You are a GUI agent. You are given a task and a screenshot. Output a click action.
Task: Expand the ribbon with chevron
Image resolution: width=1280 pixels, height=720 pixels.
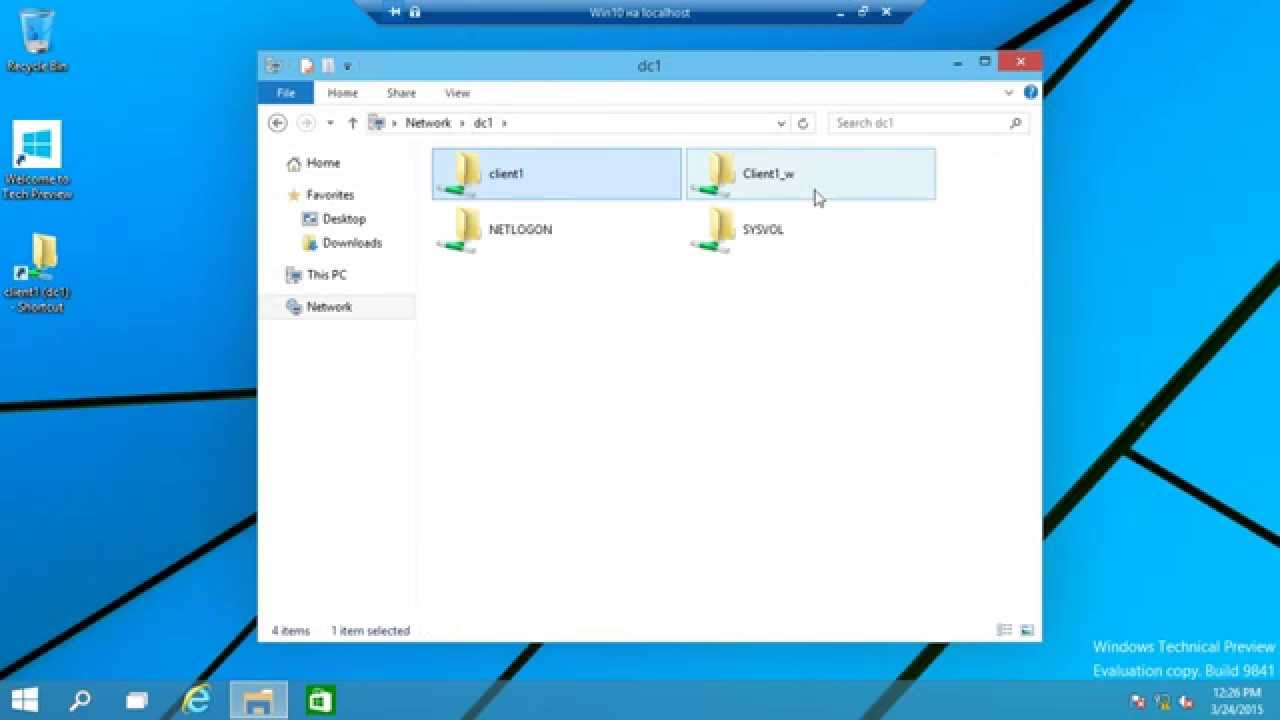pyautogui.click(x=1008, y=92)
